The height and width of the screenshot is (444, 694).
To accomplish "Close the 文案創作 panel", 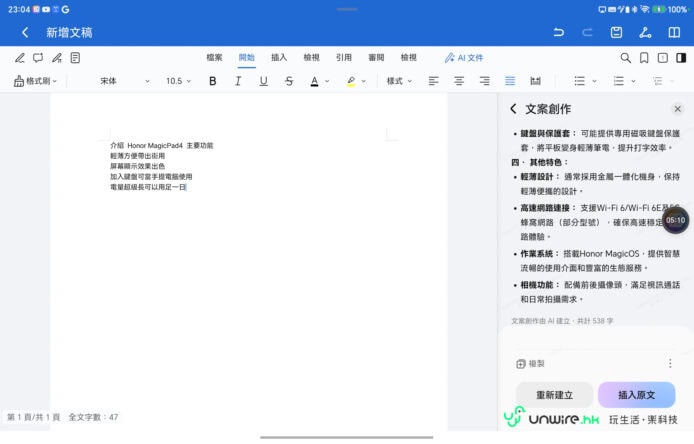I will coord(678,109).
